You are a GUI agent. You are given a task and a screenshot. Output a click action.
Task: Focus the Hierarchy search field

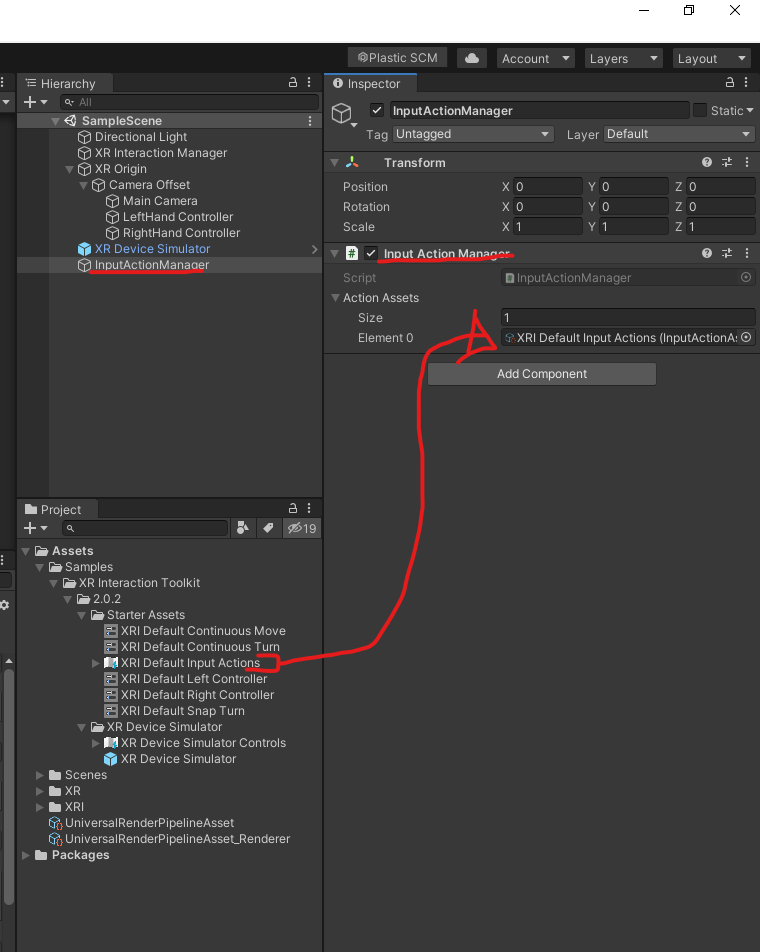[189, 102]
